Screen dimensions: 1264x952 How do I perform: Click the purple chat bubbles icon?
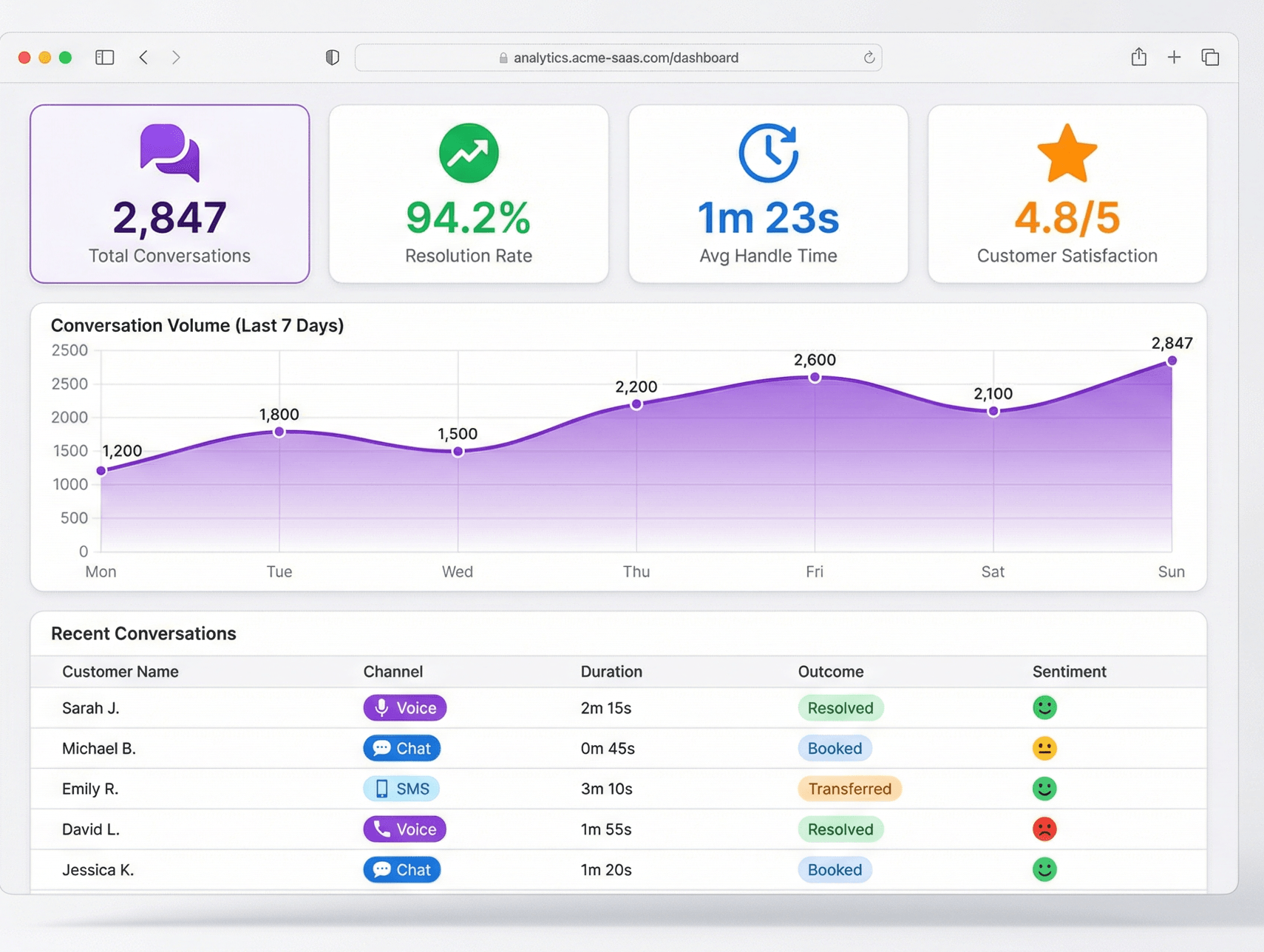(170, 152)
